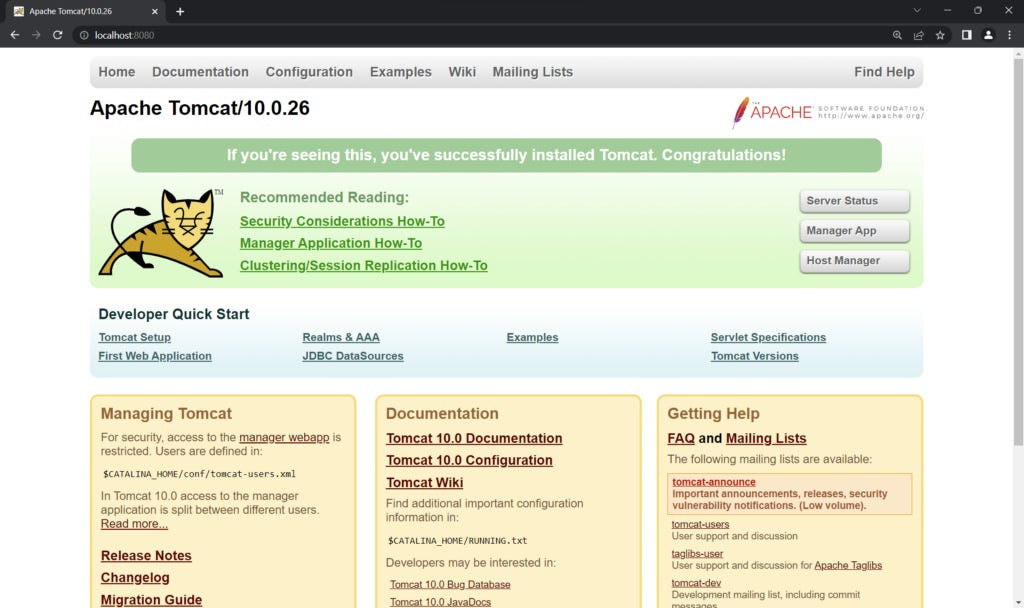Click the Tomcat cat mascot image

pos(161,232)
